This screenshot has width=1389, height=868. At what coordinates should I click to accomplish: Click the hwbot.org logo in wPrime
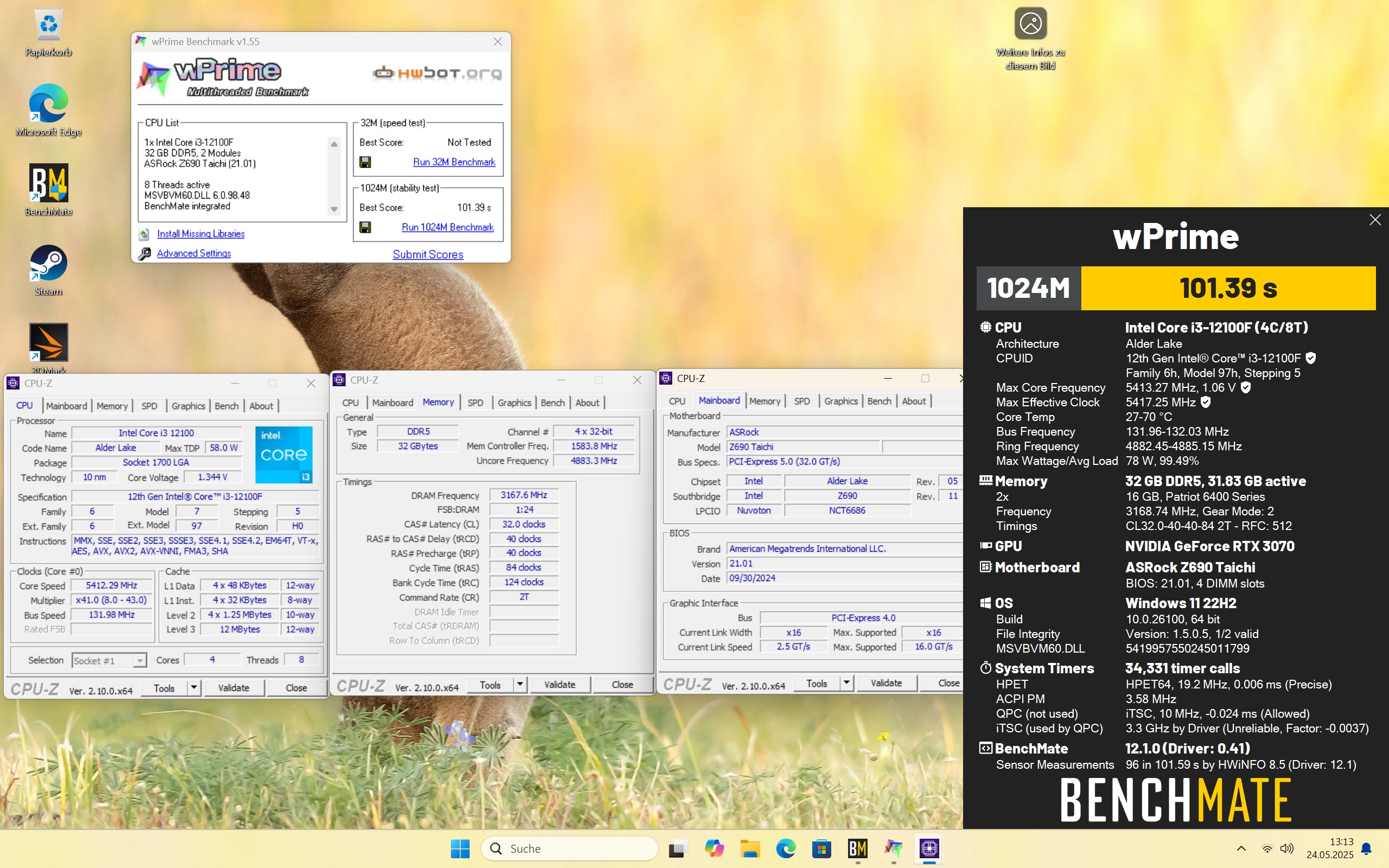click(x=437, y=73)
